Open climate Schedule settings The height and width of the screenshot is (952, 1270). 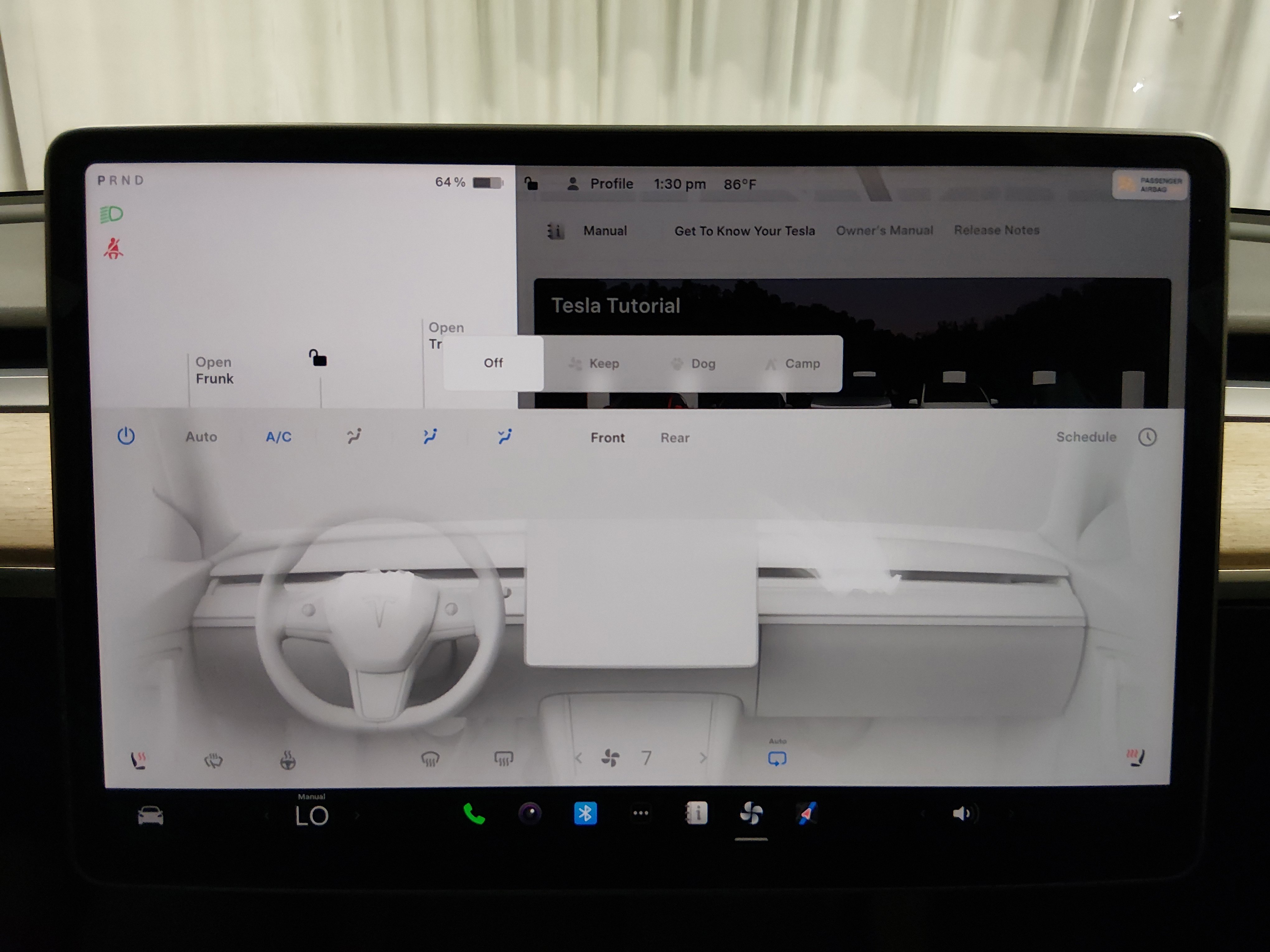(1086, 437)
